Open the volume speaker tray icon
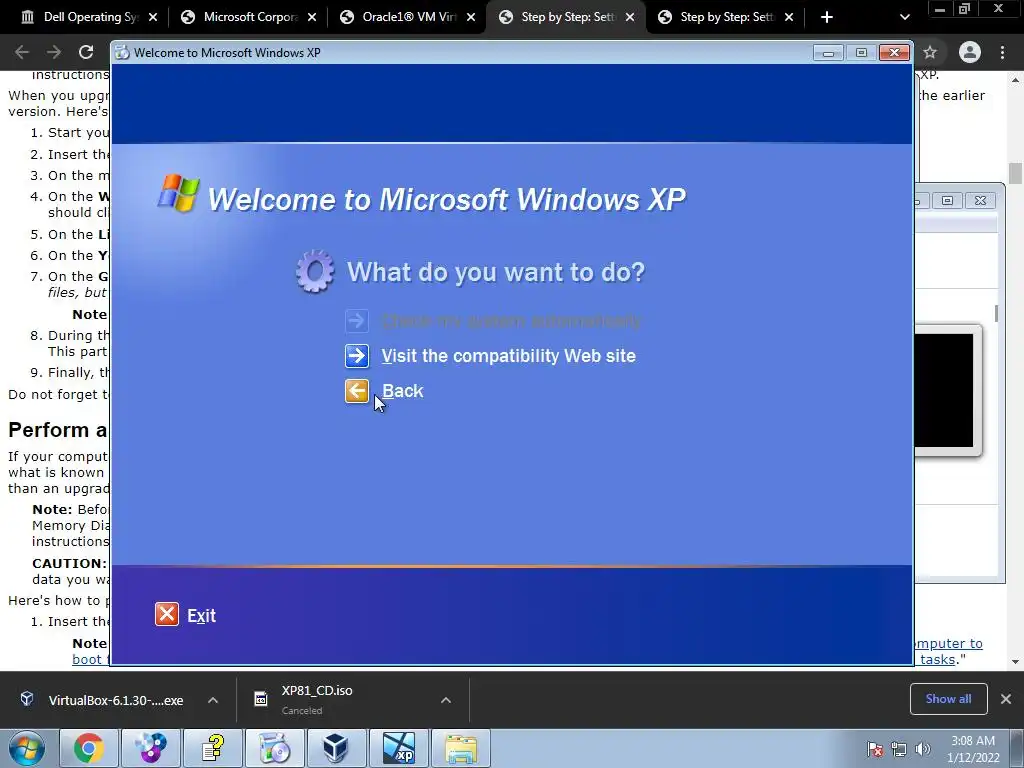 click(x=923, y=749)
